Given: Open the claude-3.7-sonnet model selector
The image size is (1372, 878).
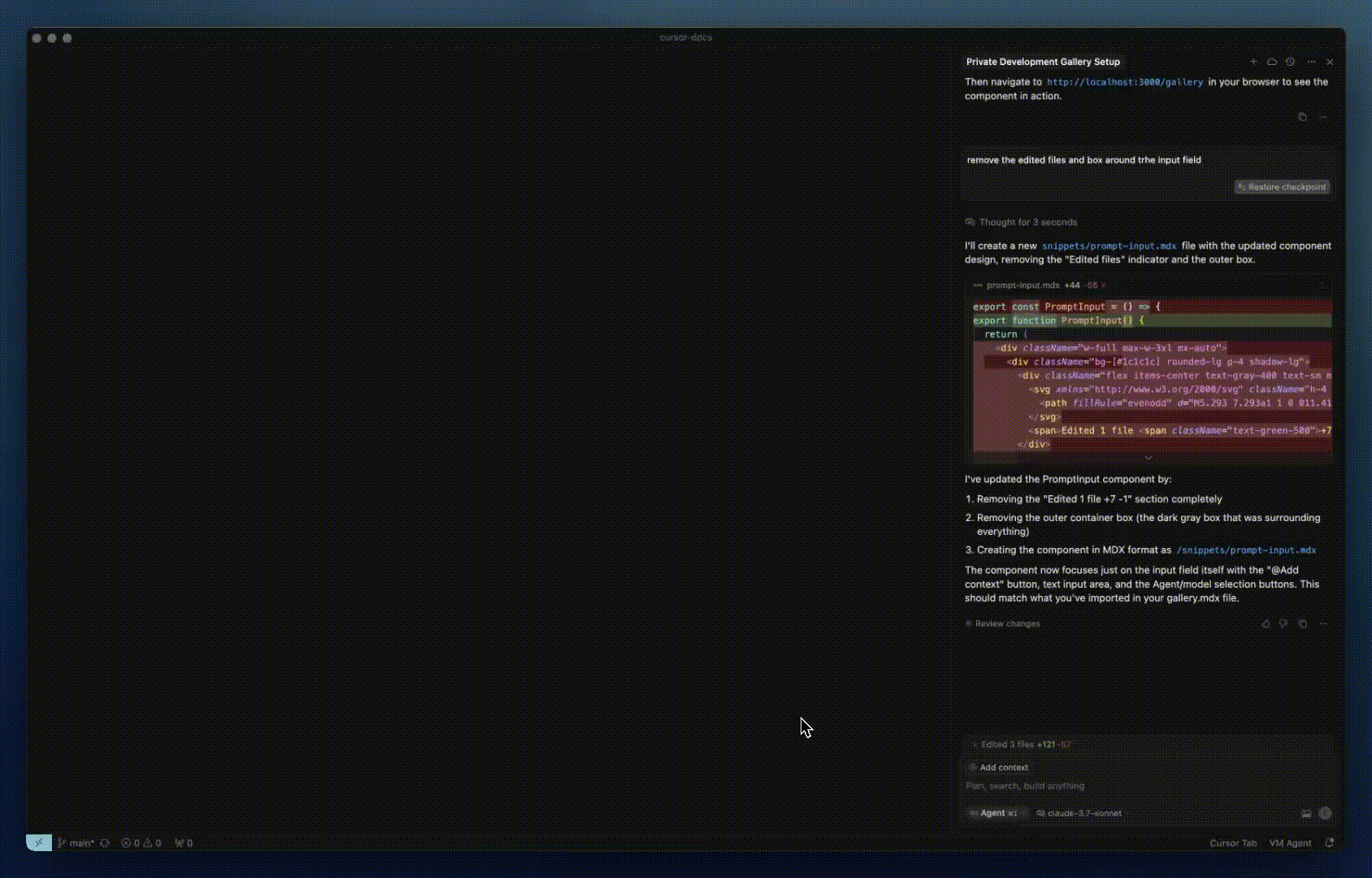Looking at the screenshot, I should tap(1079, 813).
